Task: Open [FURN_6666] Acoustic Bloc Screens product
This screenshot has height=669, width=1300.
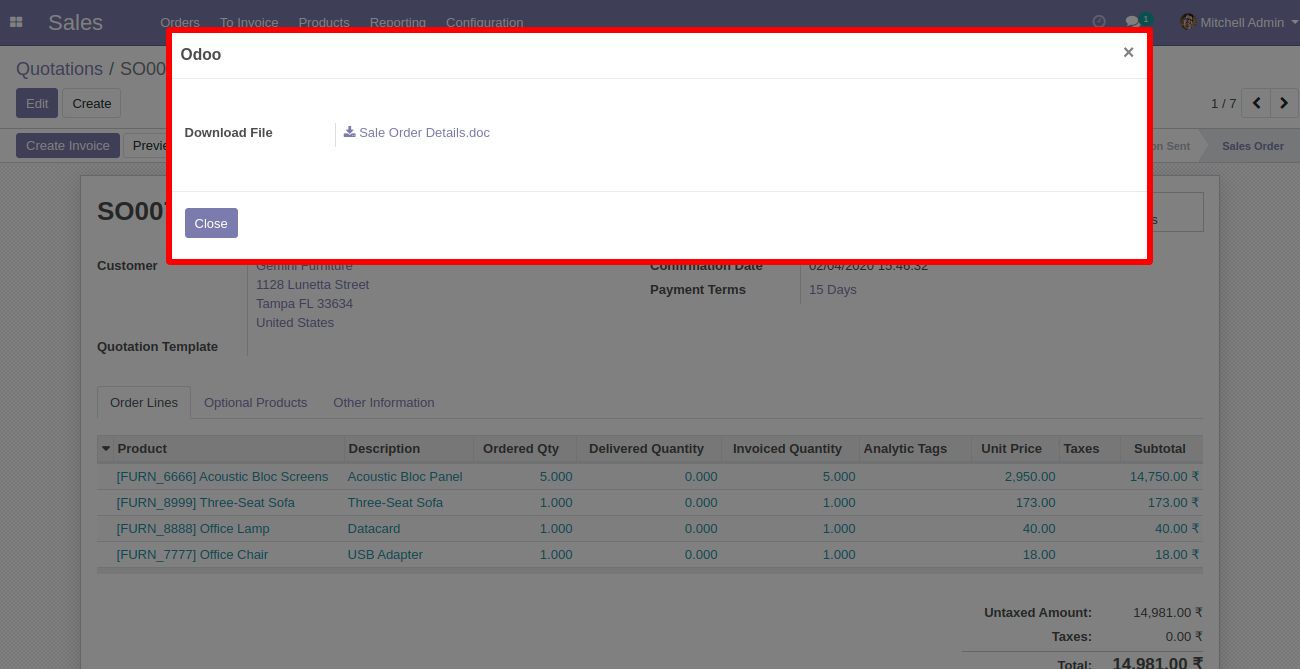Action: tap(222, 477)
